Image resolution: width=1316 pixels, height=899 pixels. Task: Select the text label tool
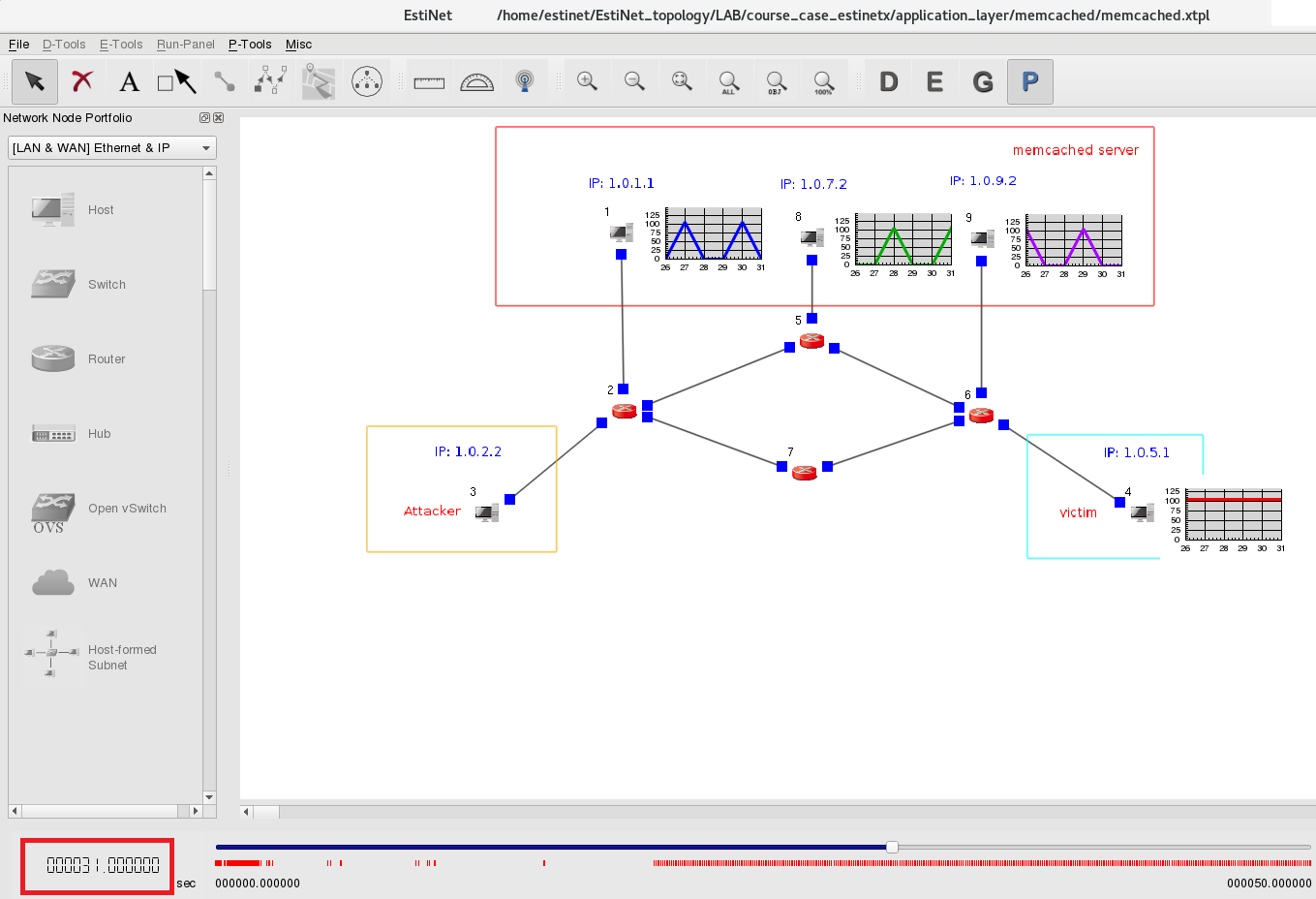(129, 81)
